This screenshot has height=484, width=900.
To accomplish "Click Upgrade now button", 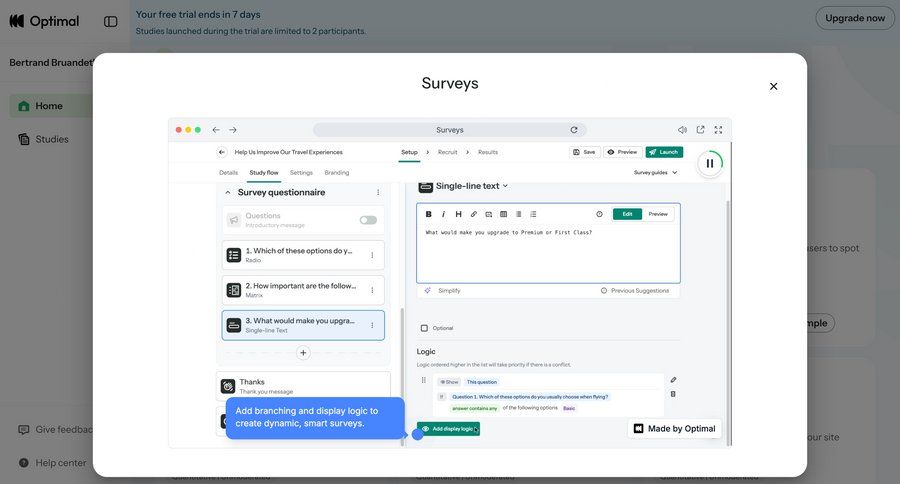I will 855,18.
